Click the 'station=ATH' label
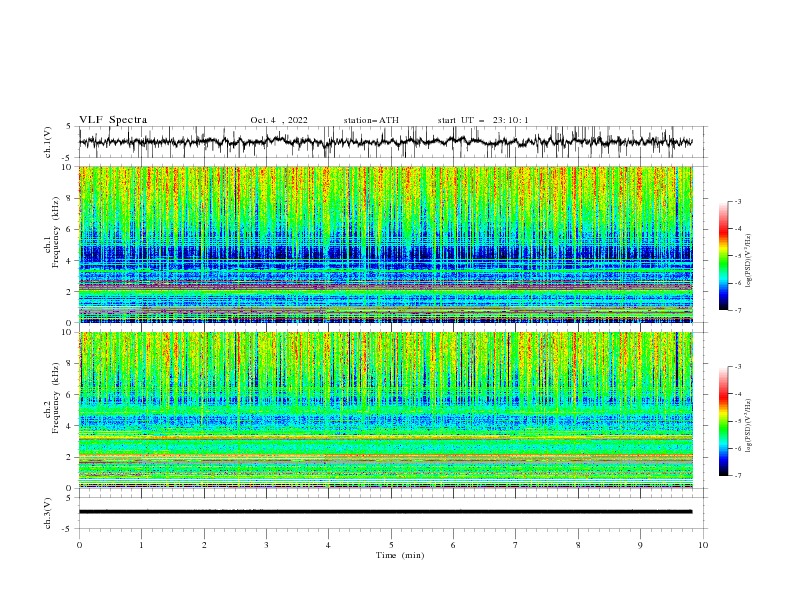Viewport: 792px width, 612px height. point(371,120)
